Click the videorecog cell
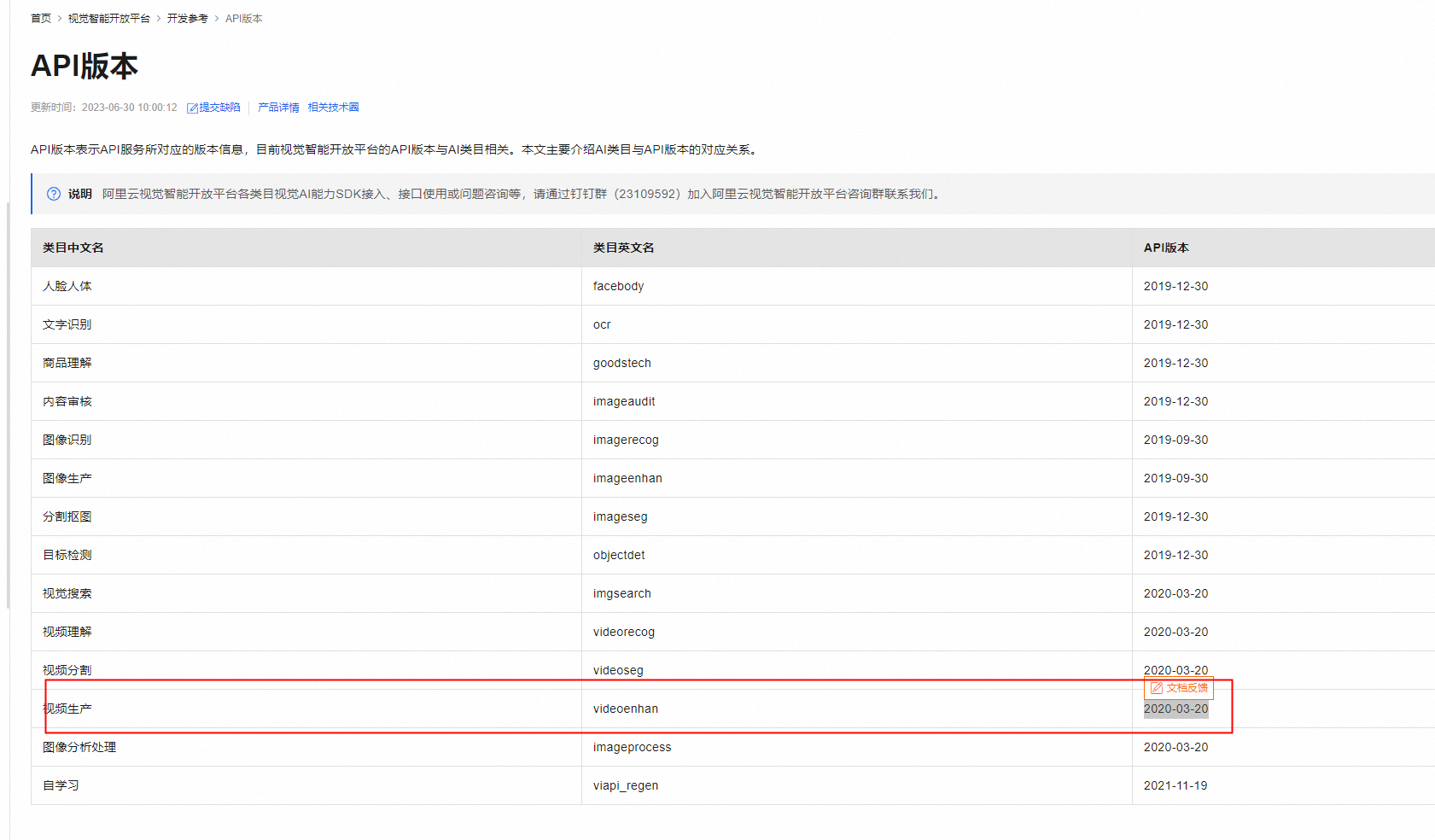1435x840 pixels. coord(857,632)
